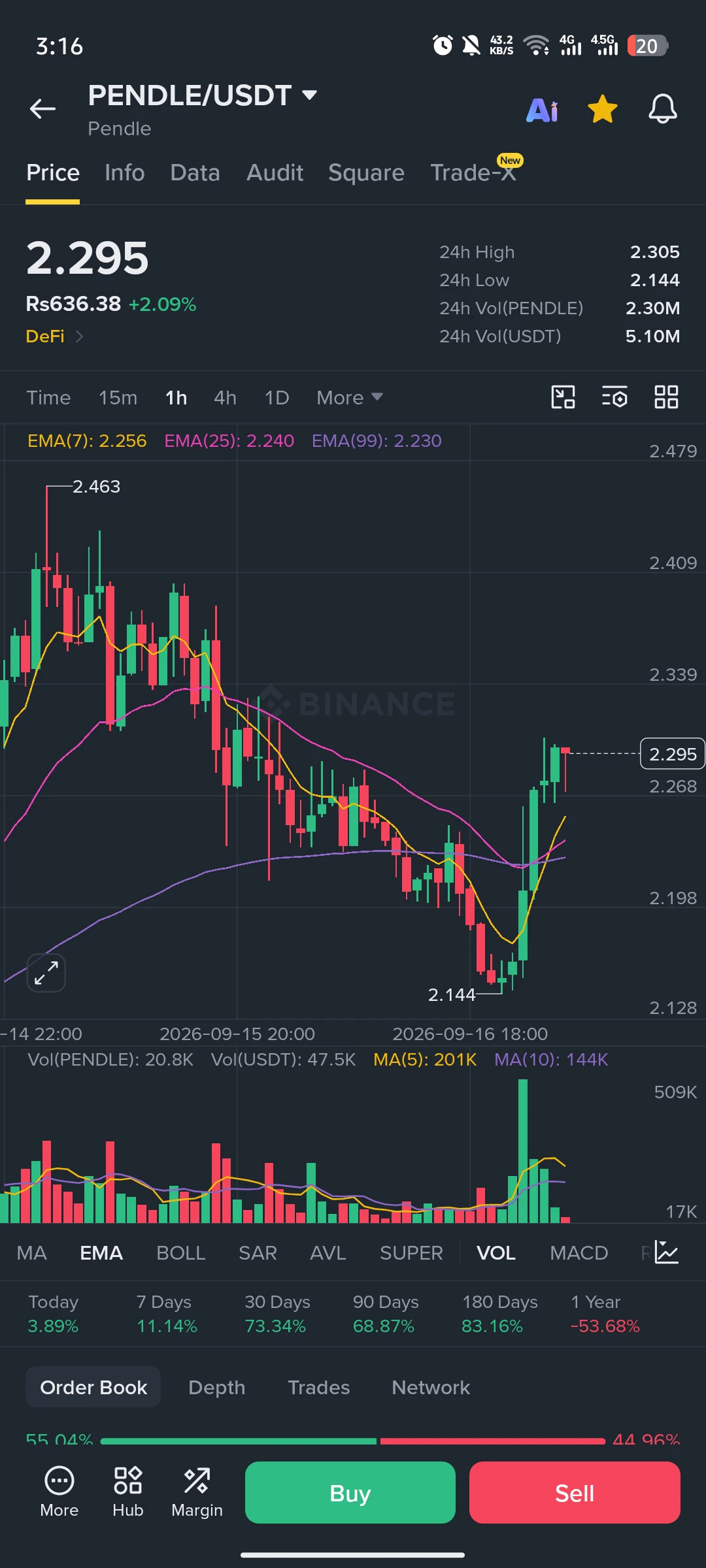Switch to the Price tab
The width and height of the screenshot is (706, 1568).
pyautogui.click(x=53, y=173)
